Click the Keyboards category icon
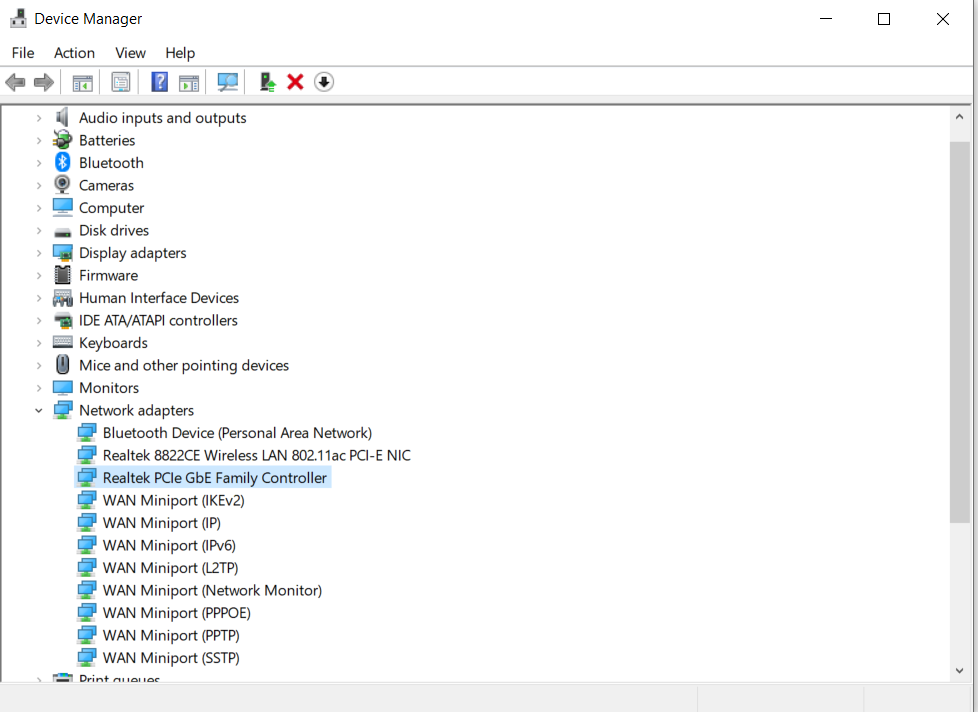The width and height of the screenshot is (978, 712). tap(62, 342)
